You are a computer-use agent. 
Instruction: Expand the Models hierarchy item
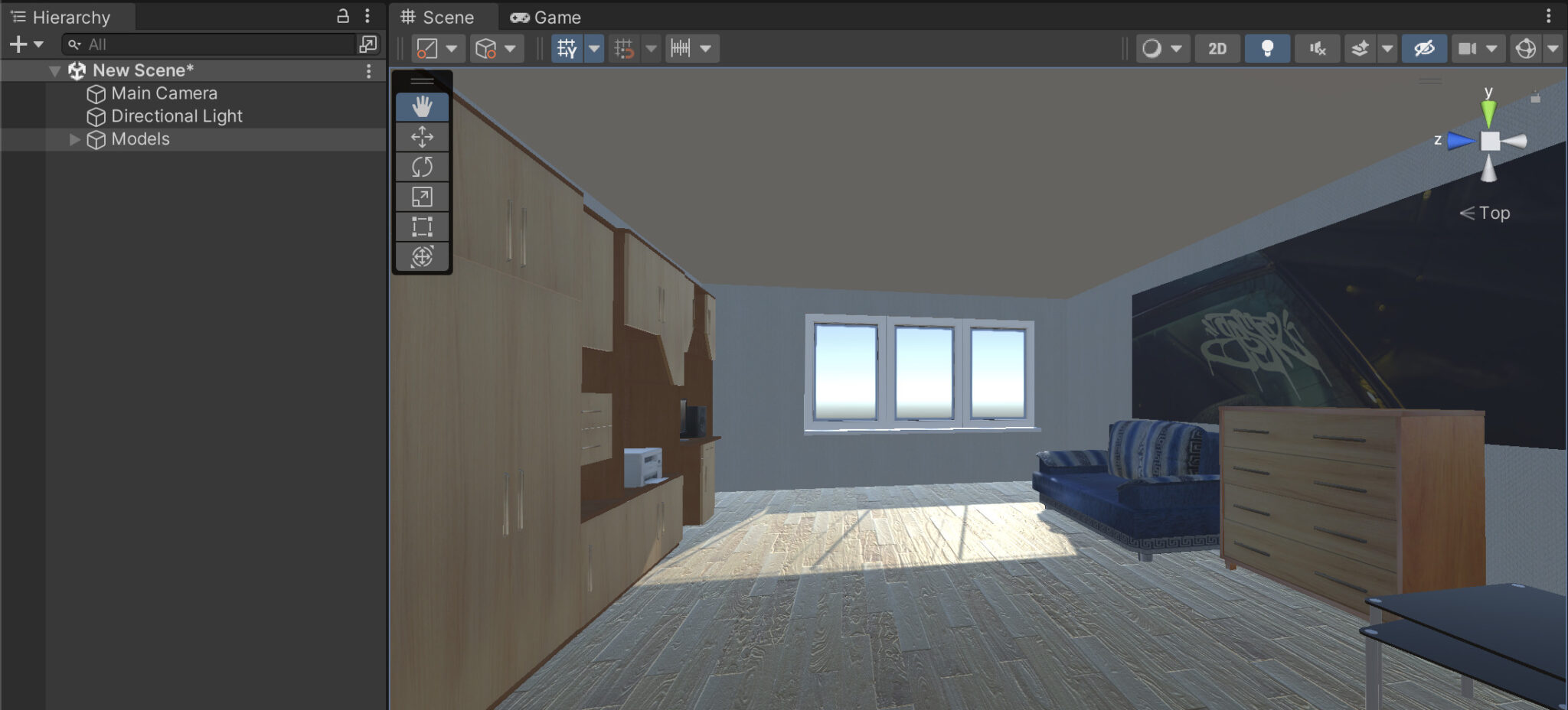[73, 139]
